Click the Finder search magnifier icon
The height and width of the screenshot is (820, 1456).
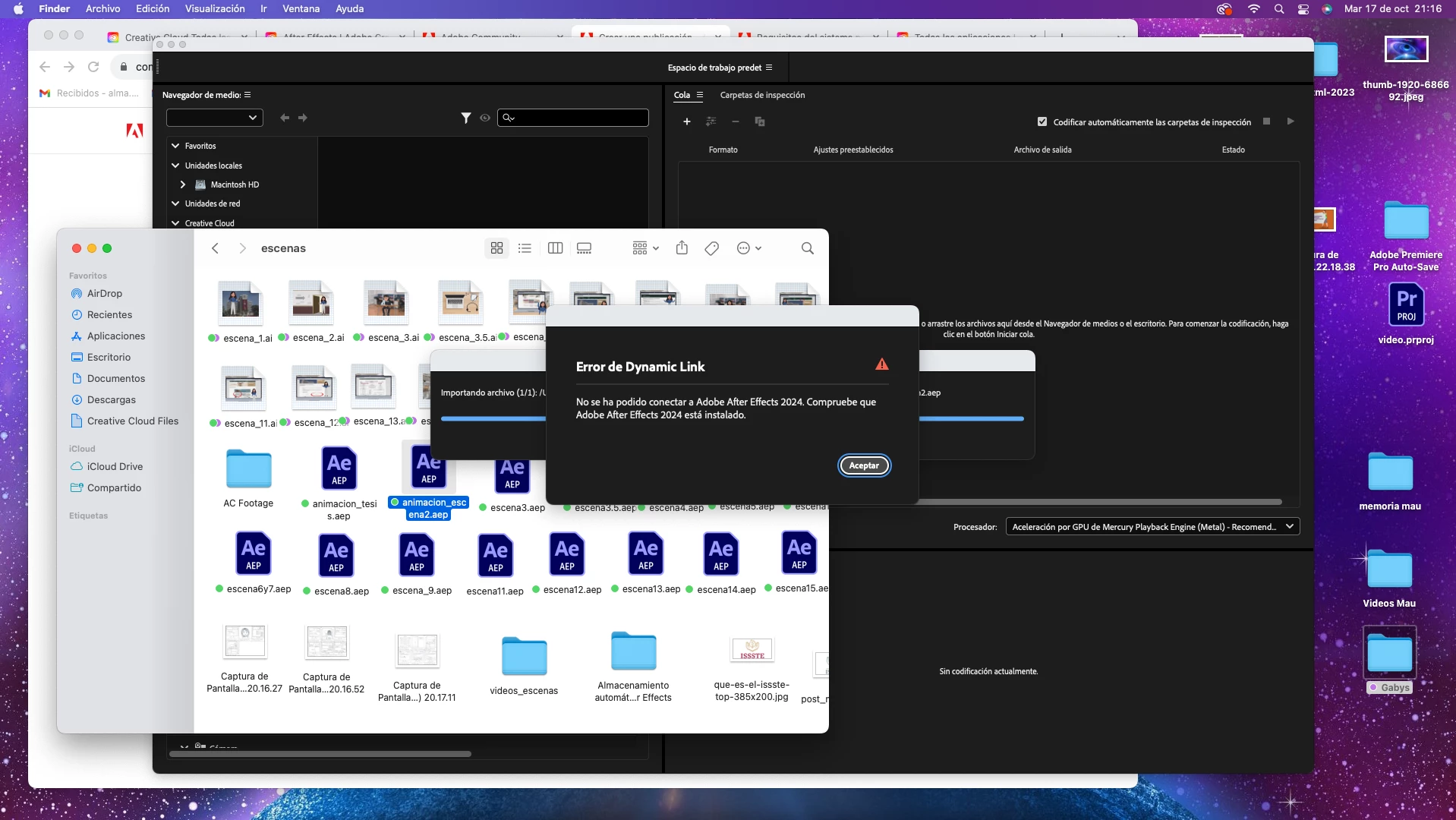pos(808,248)
